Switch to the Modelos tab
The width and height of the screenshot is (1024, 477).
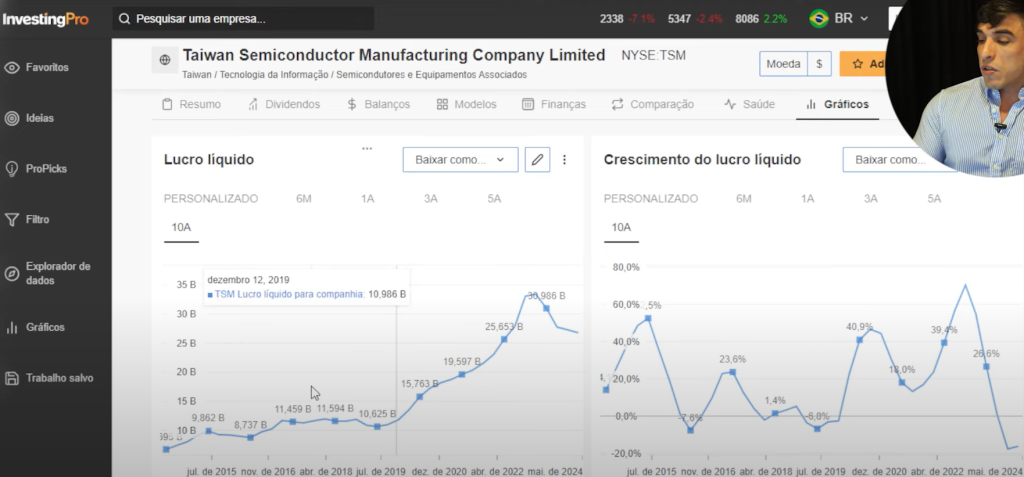click(466, 105)
